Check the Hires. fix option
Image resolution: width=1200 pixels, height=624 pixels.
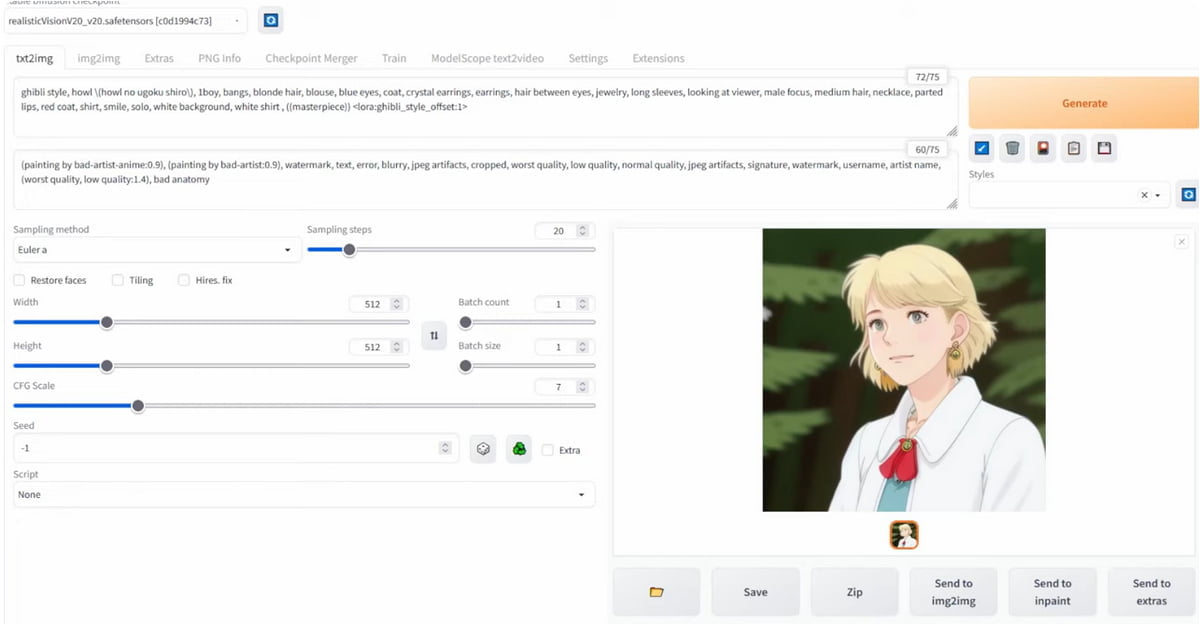(184, 280)
